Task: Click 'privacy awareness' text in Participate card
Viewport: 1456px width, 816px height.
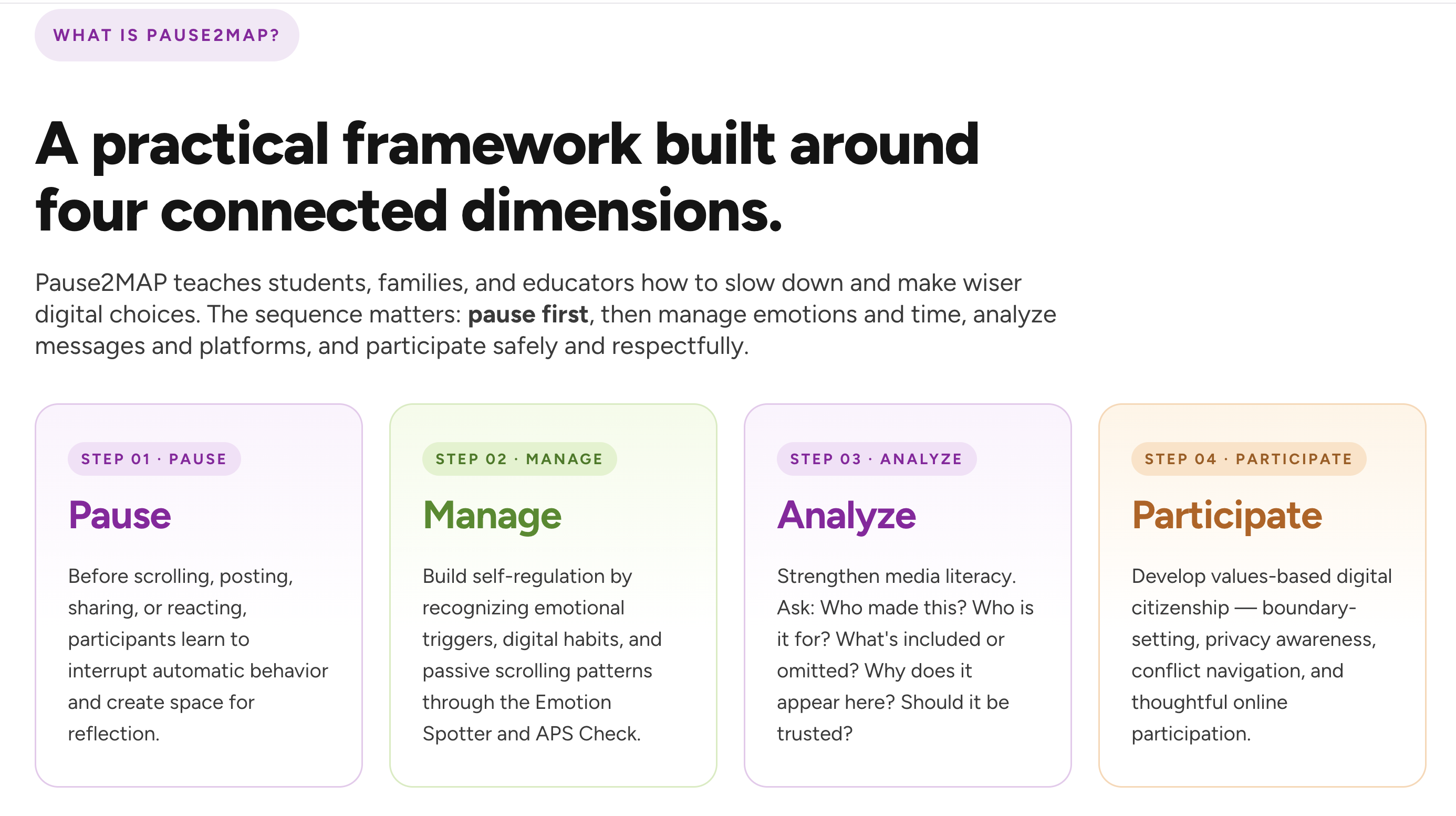Action: pyautogui.click(x=1291, y=640)
